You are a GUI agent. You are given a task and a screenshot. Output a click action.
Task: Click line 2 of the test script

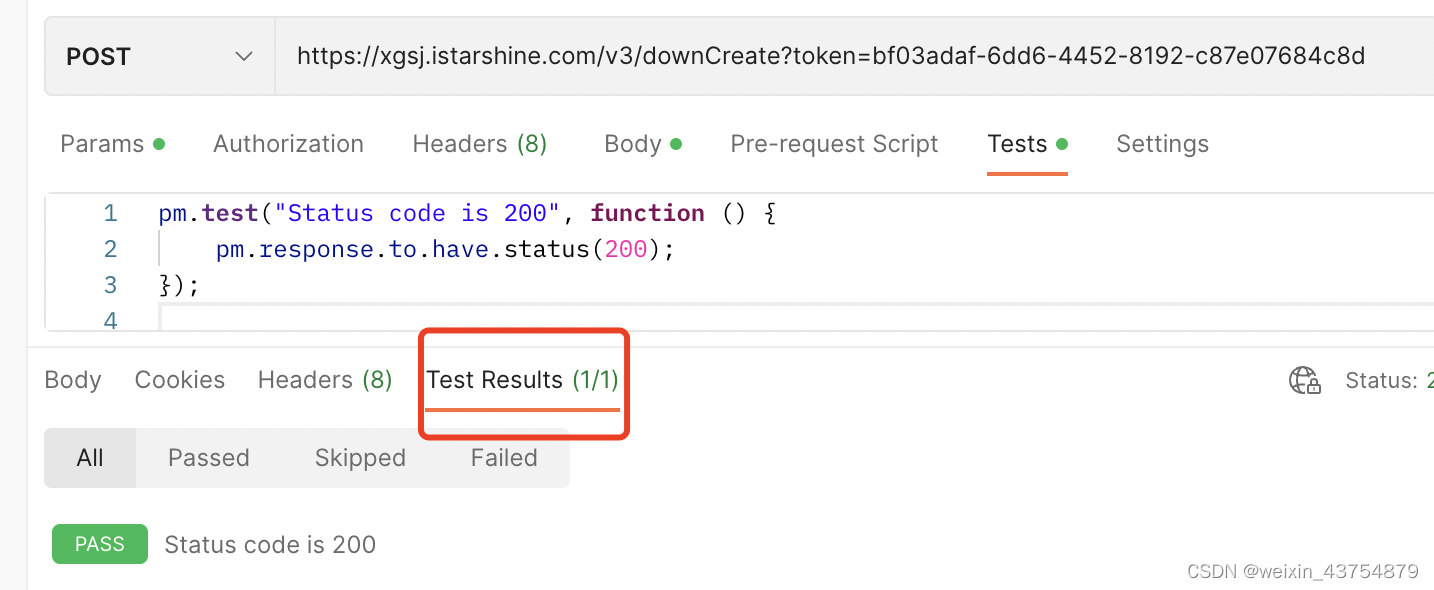coord(446,249)
